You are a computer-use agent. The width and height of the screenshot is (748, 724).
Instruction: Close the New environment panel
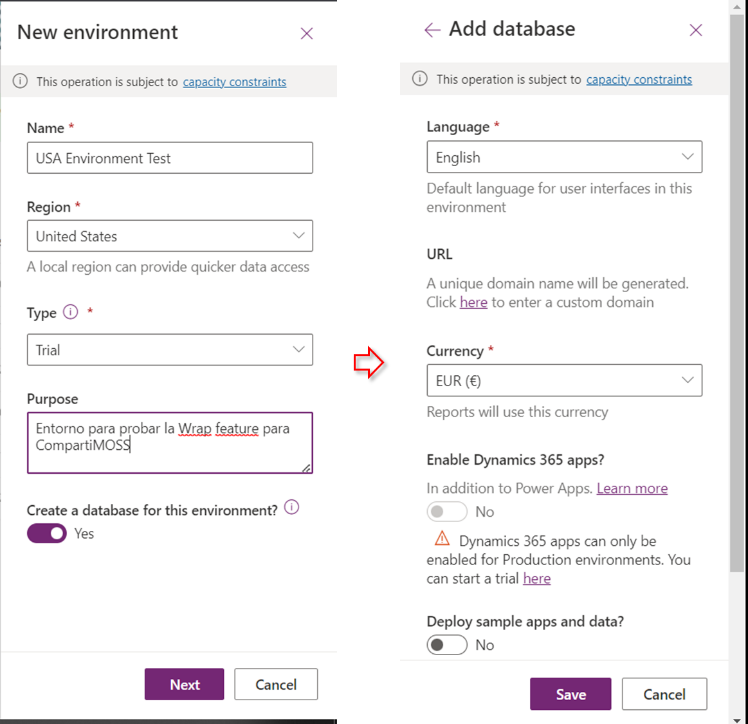307,33
